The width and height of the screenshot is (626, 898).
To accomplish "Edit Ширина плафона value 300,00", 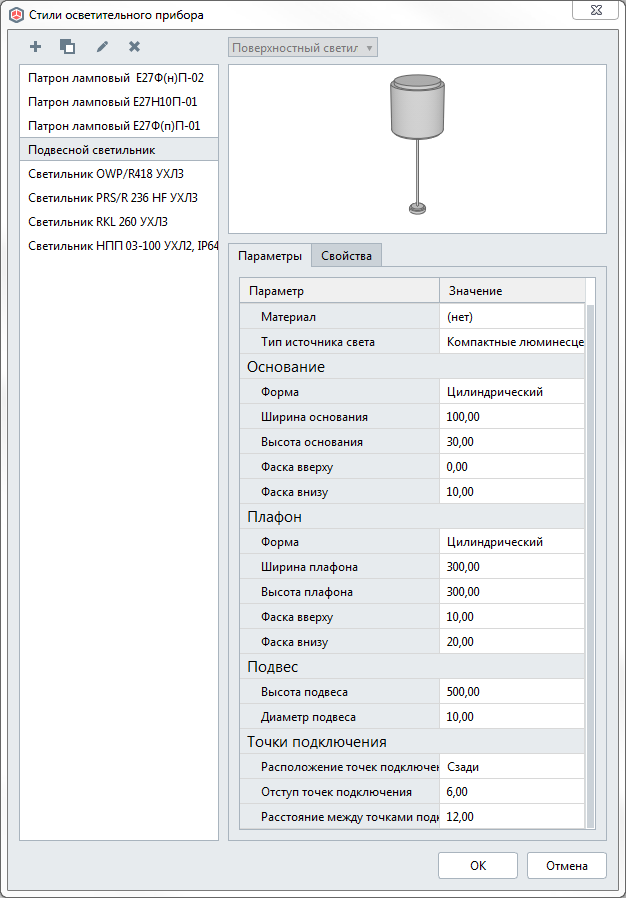I will click(512, 567).
